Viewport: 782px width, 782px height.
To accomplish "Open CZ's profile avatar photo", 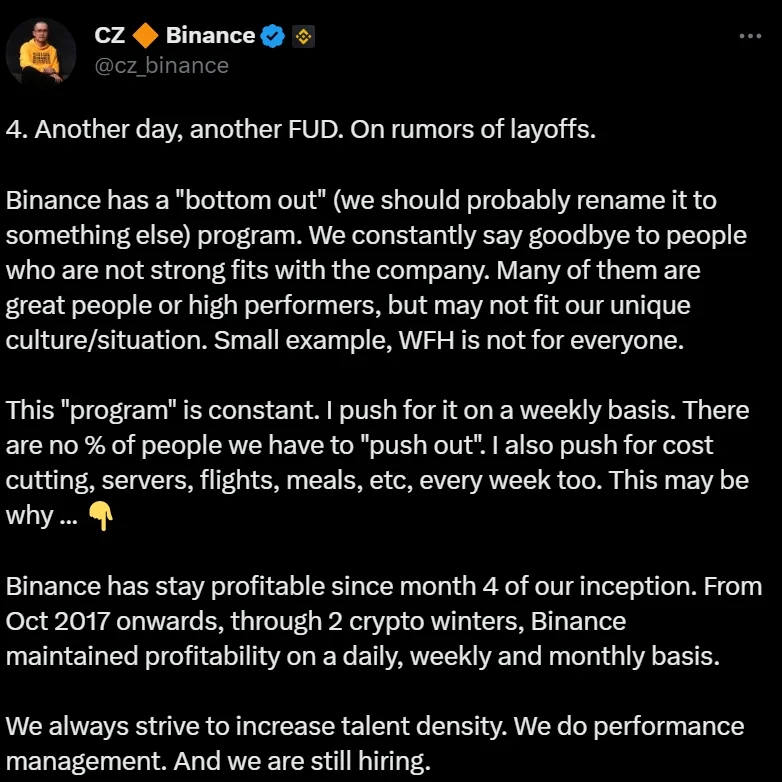I will 40,52.
